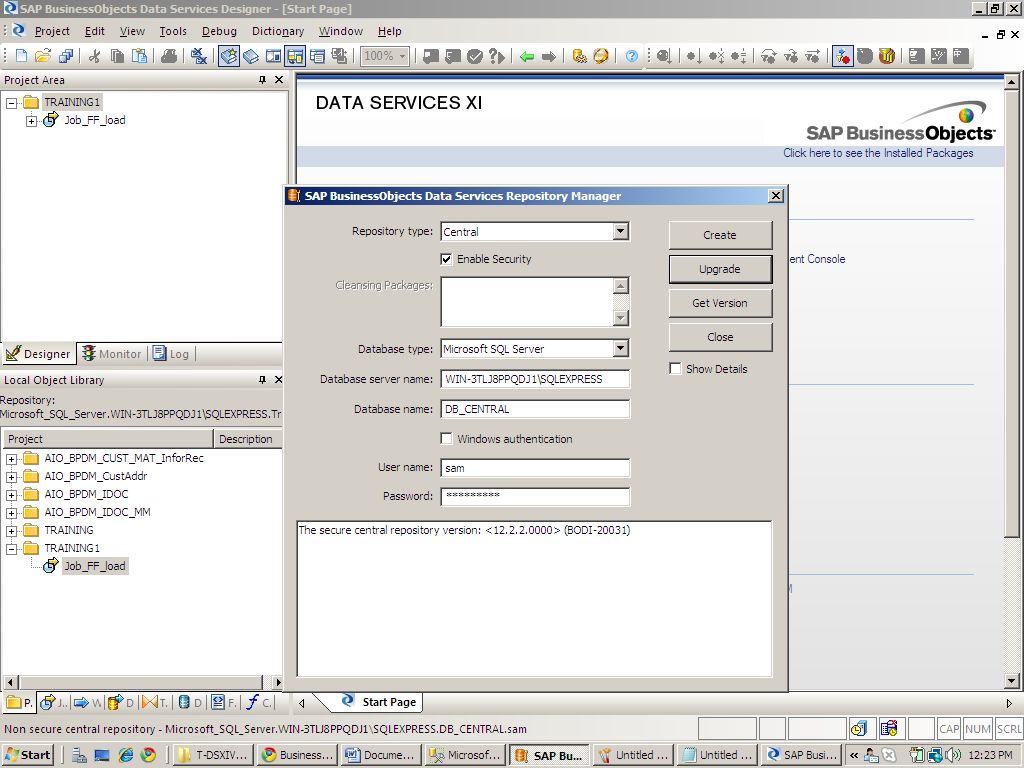The height and width of the screenshot is (768, 1024).
Task: Click the Password field
Action: (x=536, y=496)
